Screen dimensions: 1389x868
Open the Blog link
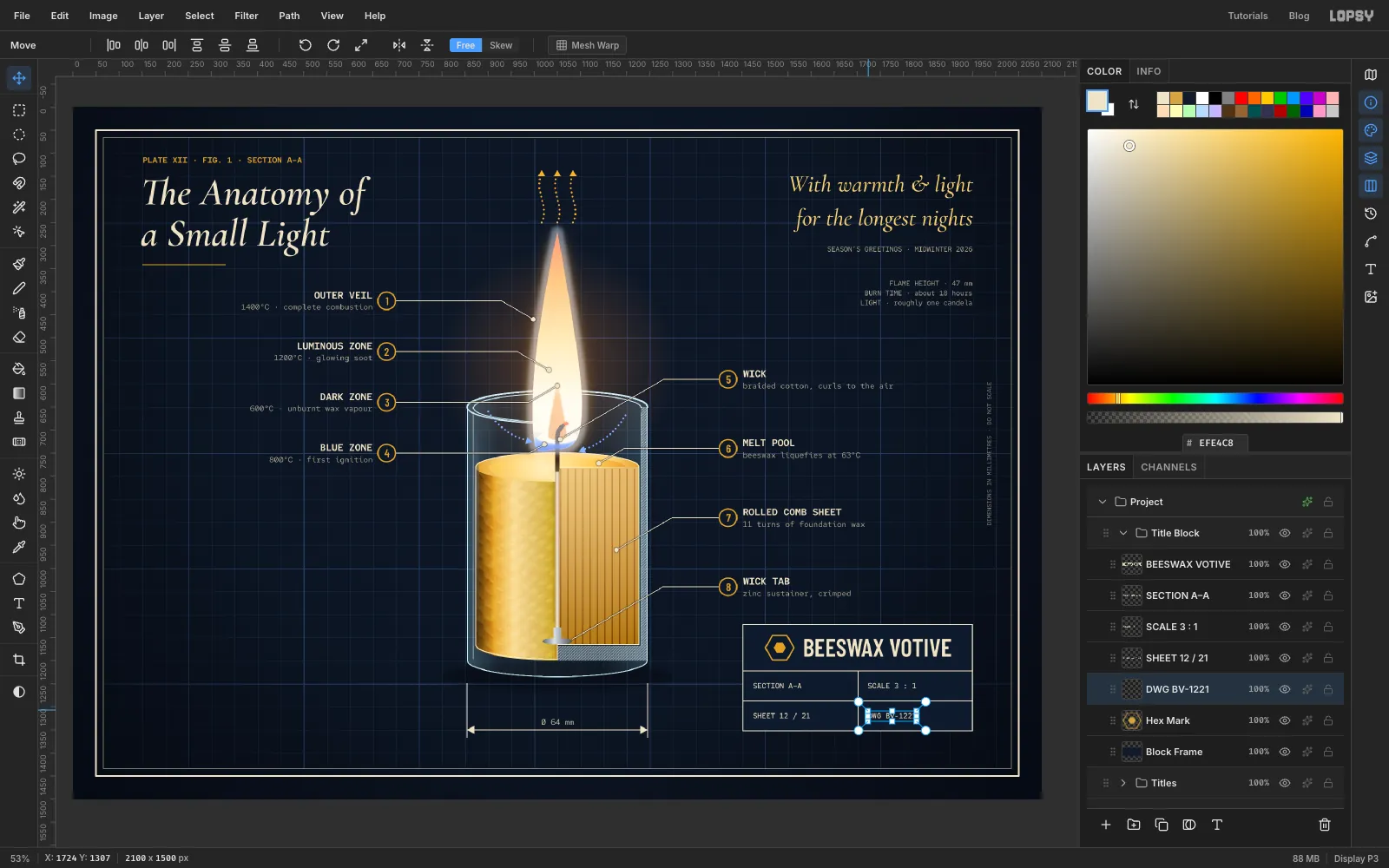click(x=1299, y=16)
